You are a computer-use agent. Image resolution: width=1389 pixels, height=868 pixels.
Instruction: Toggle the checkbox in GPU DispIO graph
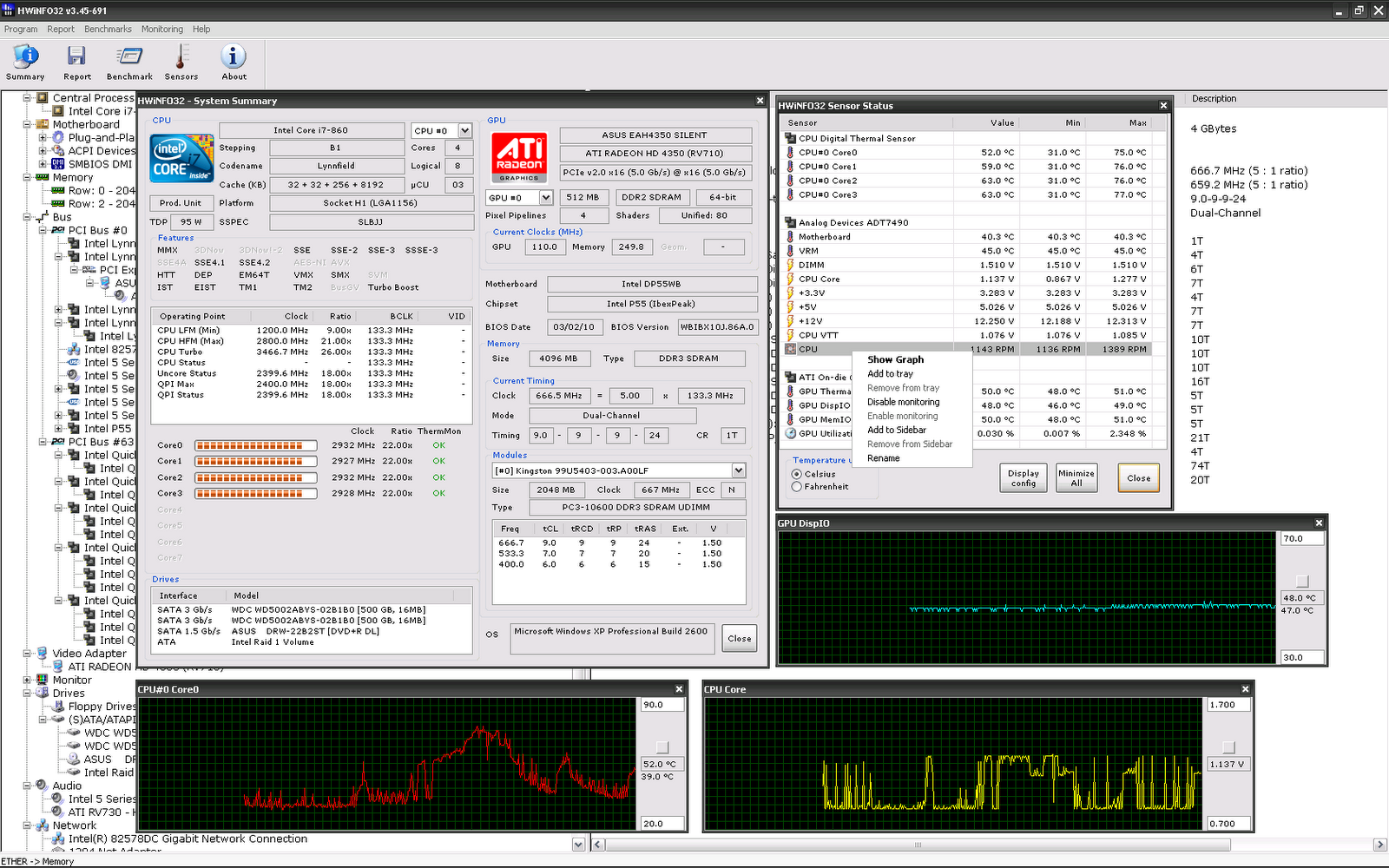(x=1301, y=581)
